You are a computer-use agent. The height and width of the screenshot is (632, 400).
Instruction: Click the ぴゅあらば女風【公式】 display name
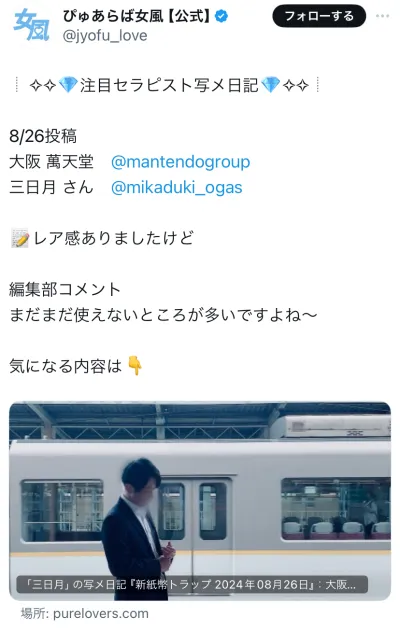pyautogui.click(x=137, y=16)
